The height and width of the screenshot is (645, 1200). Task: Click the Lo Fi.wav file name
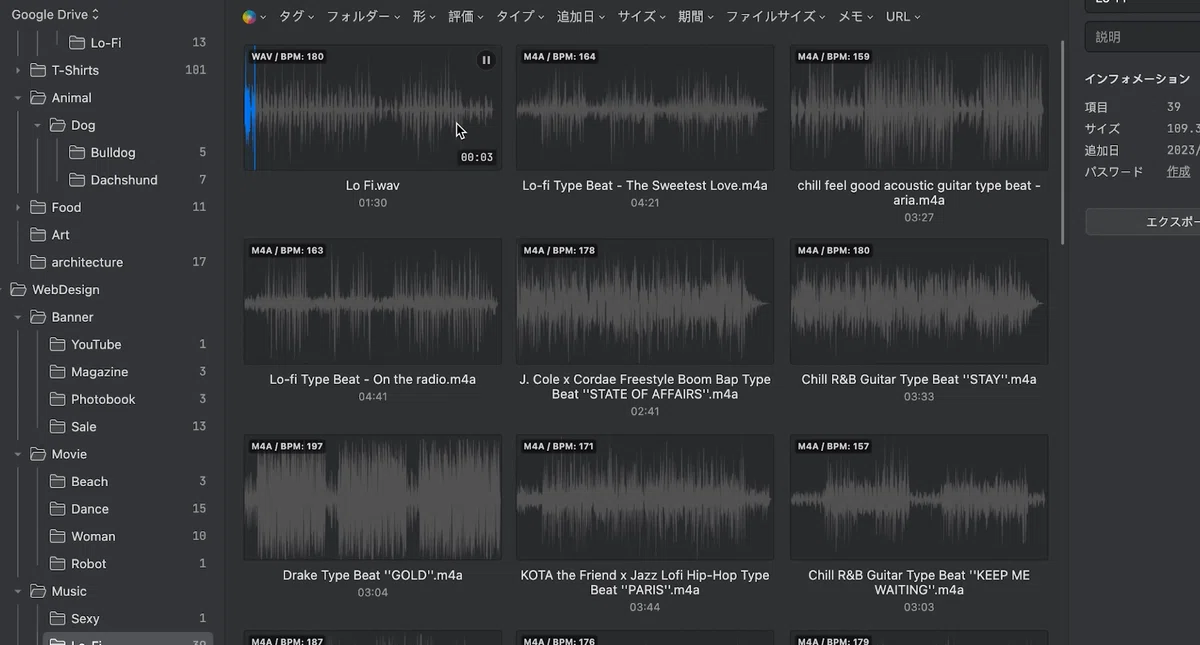373,185
